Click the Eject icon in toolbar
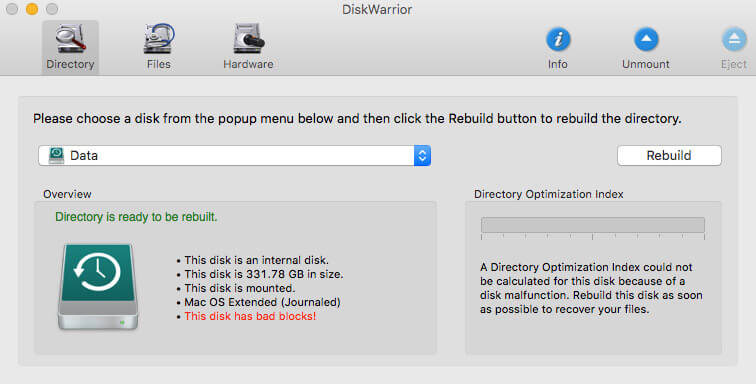 [x=734, y=39]
